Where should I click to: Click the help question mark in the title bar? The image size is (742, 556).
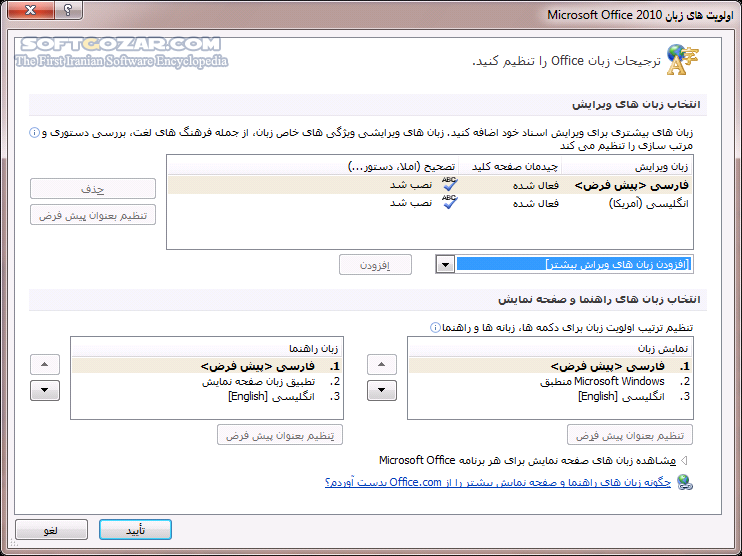(68, 9)
